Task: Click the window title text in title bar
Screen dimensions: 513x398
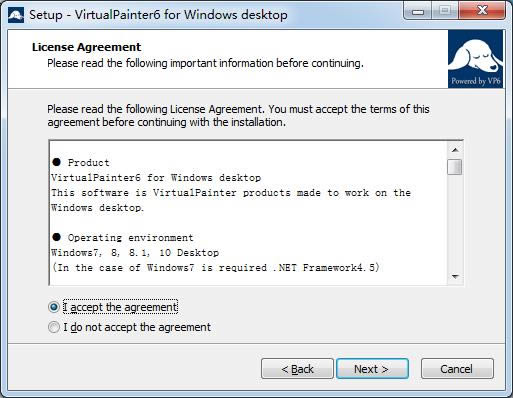Action: point(158,15)
